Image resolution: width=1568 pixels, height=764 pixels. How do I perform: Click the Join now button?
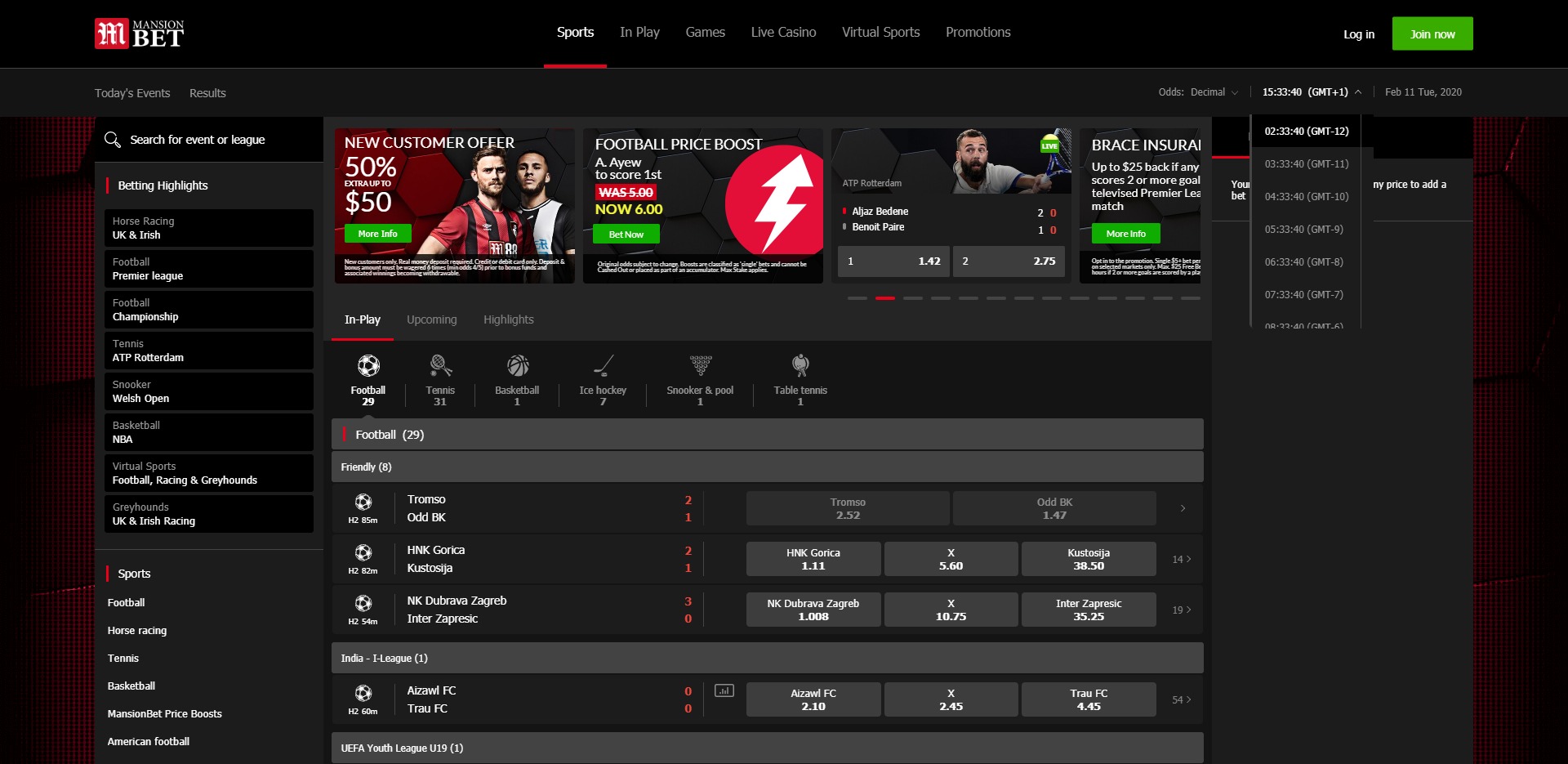click(1432, 34)
